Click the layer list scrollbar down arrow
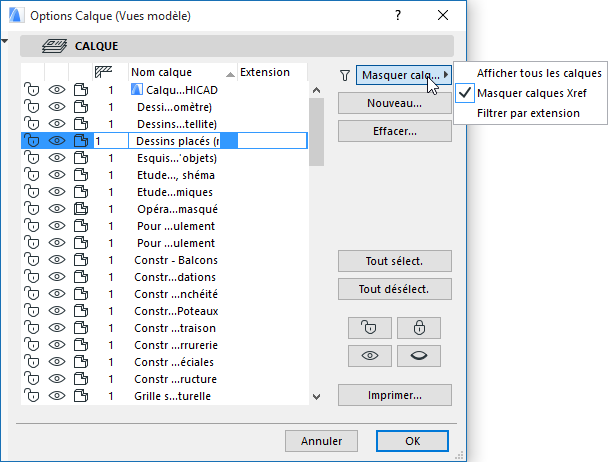 317,396
